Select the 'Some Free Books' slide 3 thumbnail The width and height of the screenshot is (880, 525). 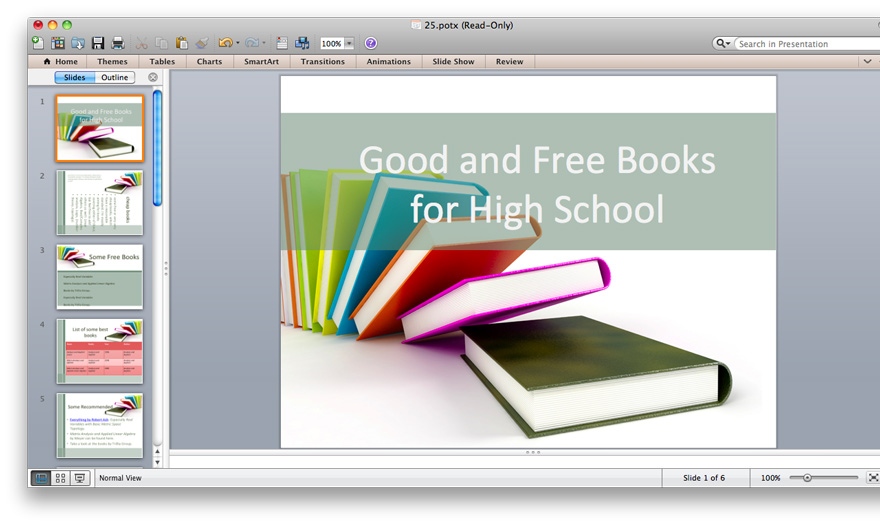point(100,276)
